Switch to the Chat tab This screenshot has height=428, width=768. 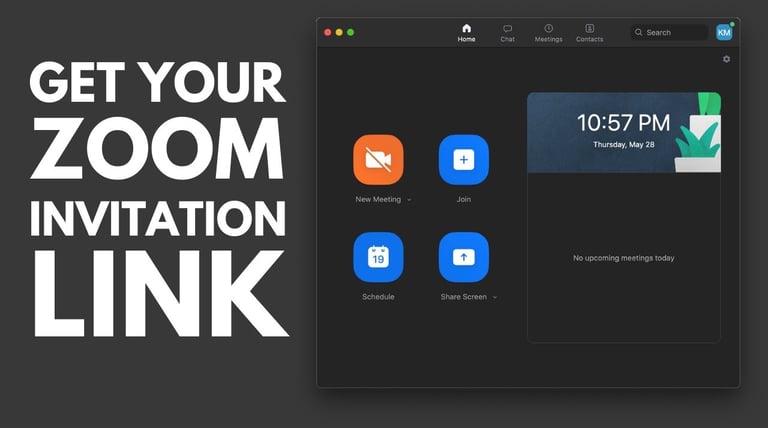pyautogui.click(x=507, y=33)
